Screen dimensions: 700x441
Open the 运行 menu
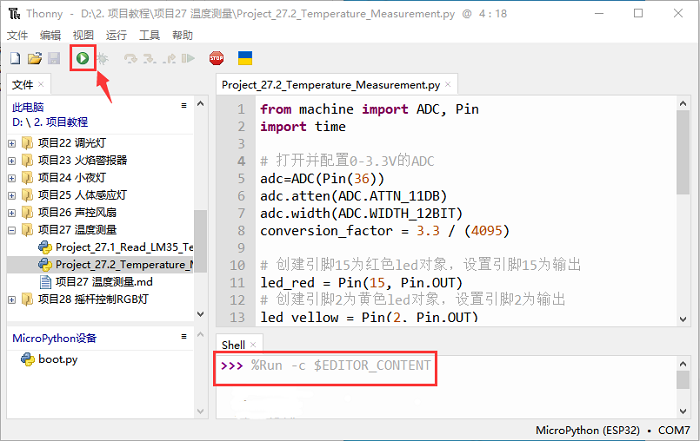[116, 34]
